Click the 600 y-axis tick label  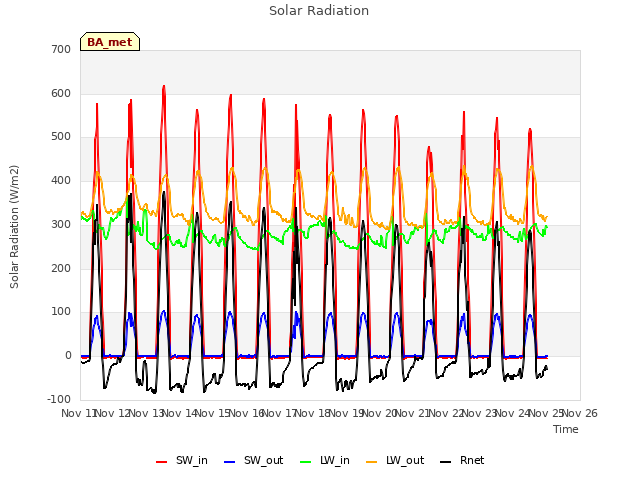tap(61, 93)
